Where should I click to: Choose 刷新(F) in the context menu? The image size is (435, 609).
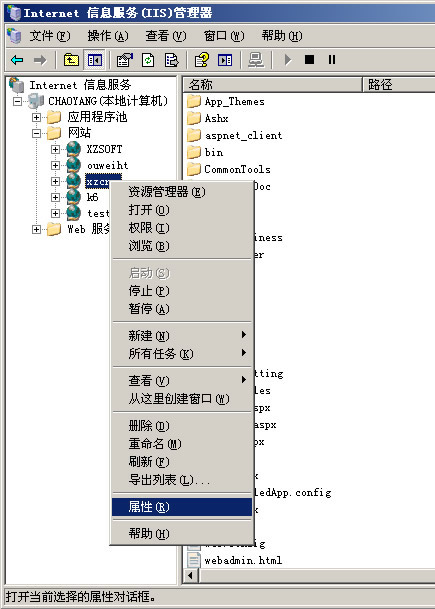click(182, 461)
